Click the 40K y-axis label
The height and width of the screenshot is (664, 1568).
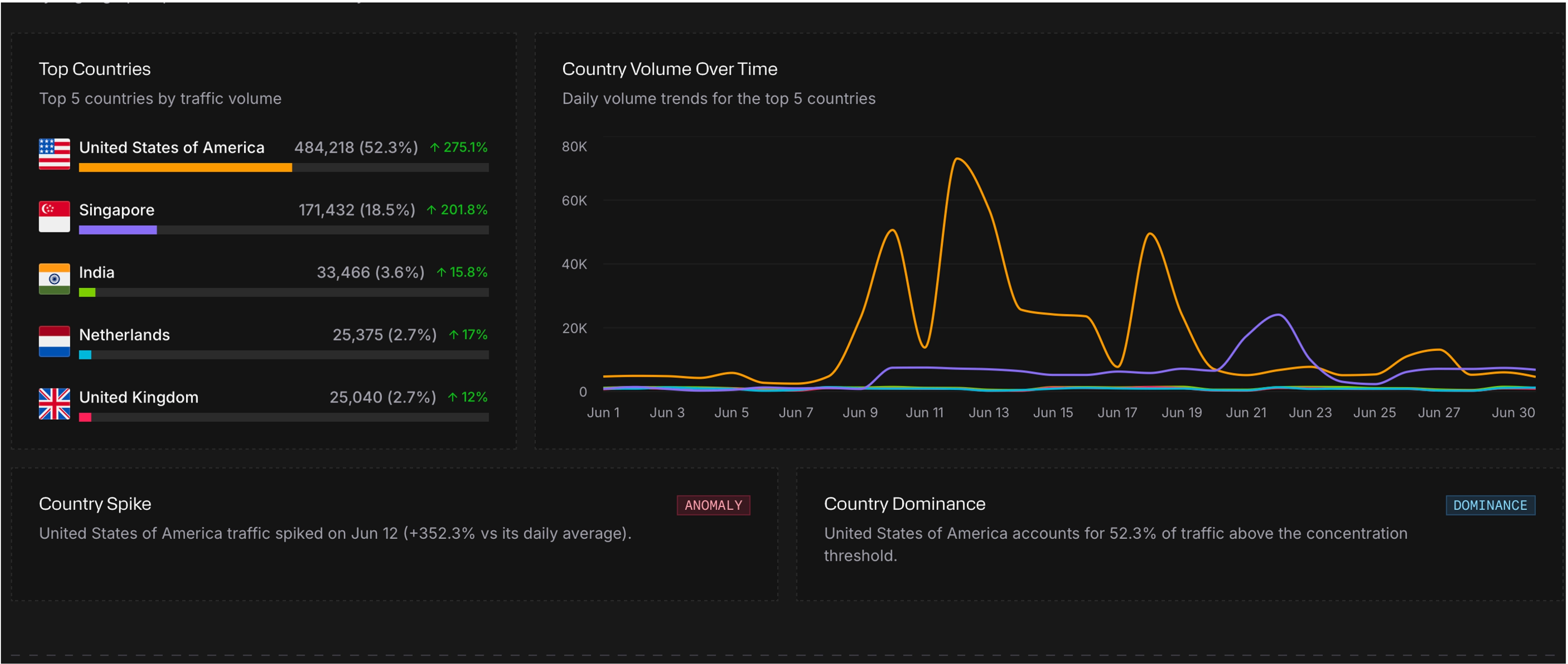pos(575,264)
